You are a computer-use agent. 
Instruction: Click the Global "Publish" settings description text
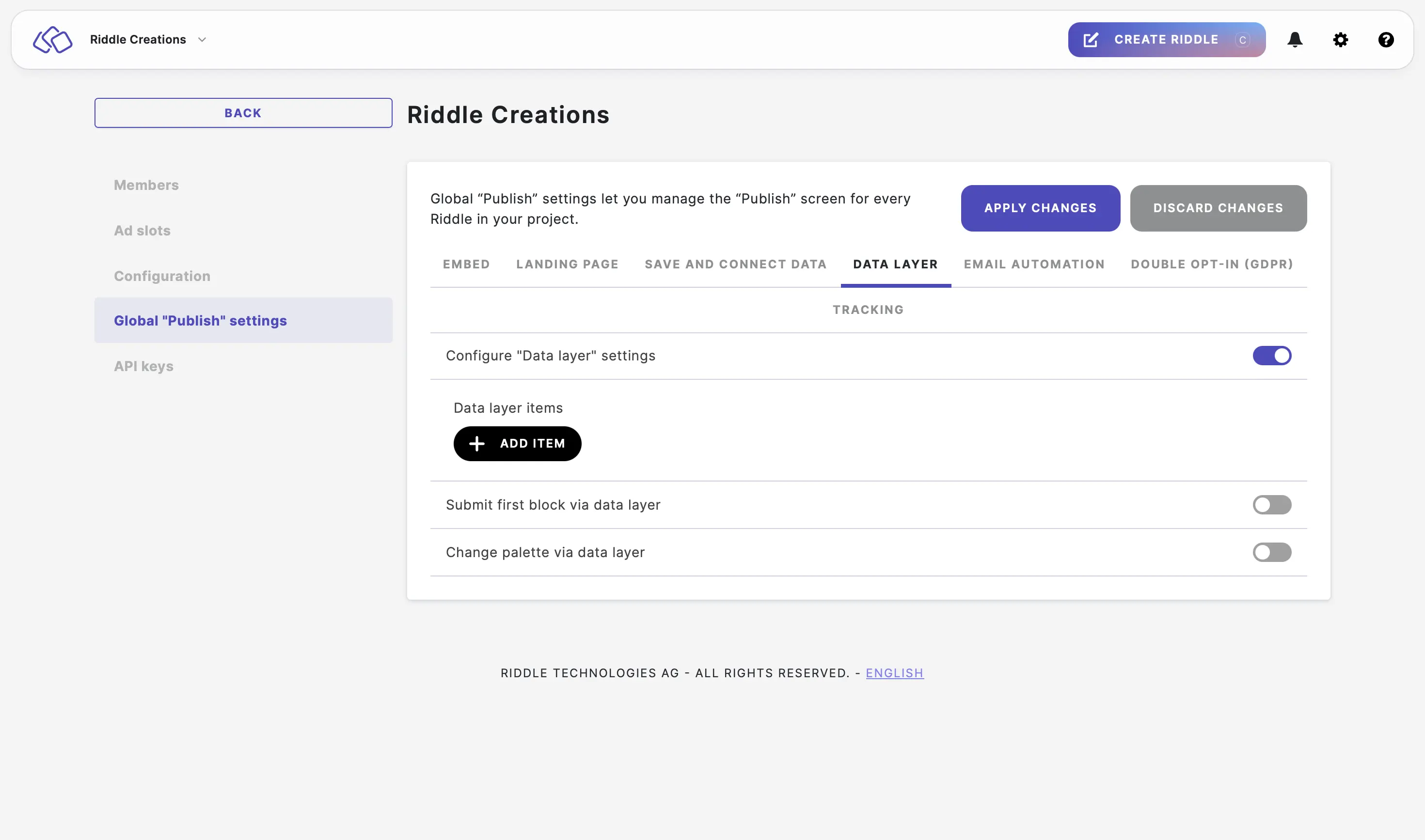670,209
